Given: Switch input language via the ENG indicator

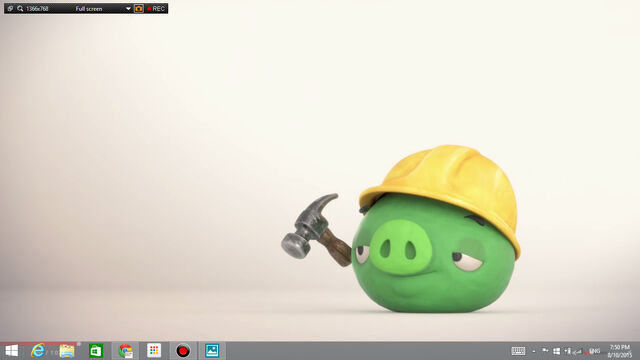Looking at the screenshot, I should tap(595, 351).
